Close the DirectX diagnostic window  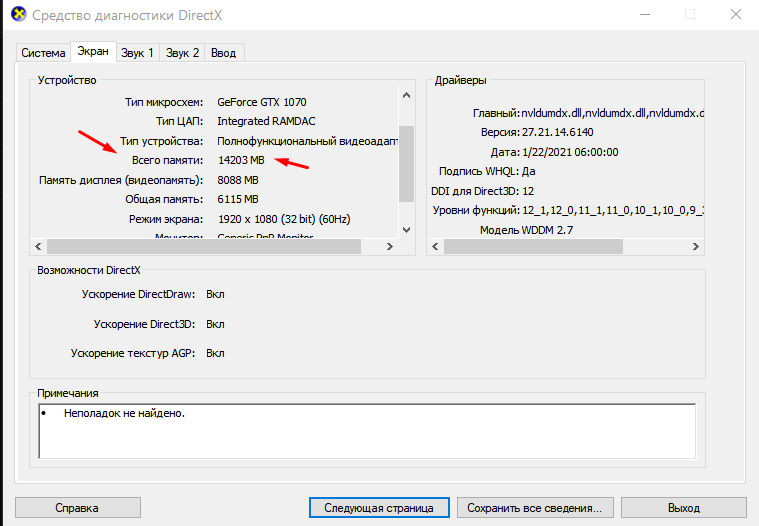[x=736, y=15]
